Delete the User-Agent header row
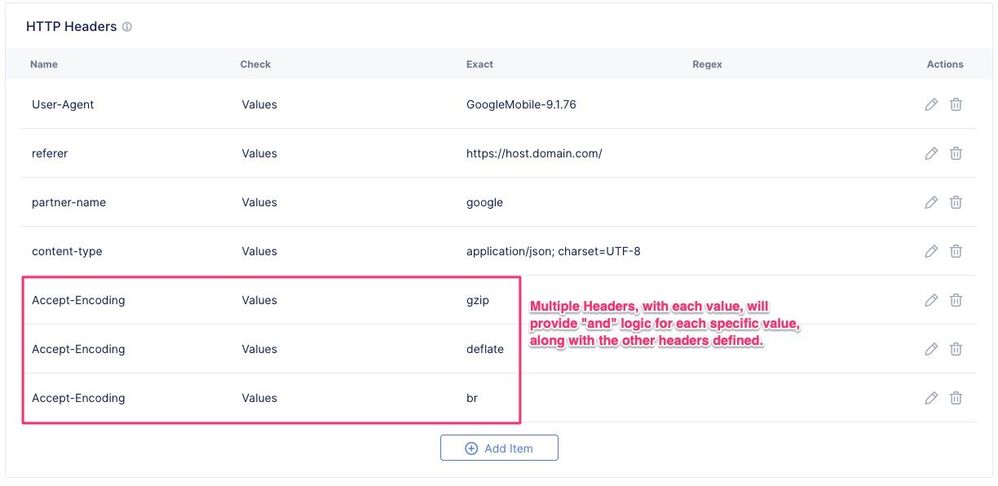 coord(956,104)
